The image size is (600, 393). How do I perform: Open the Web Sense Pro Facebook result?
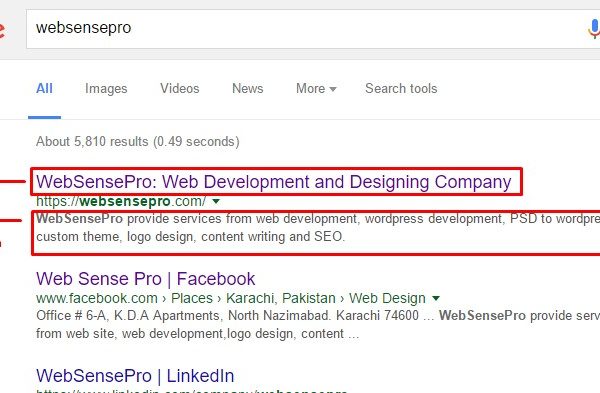146,279
